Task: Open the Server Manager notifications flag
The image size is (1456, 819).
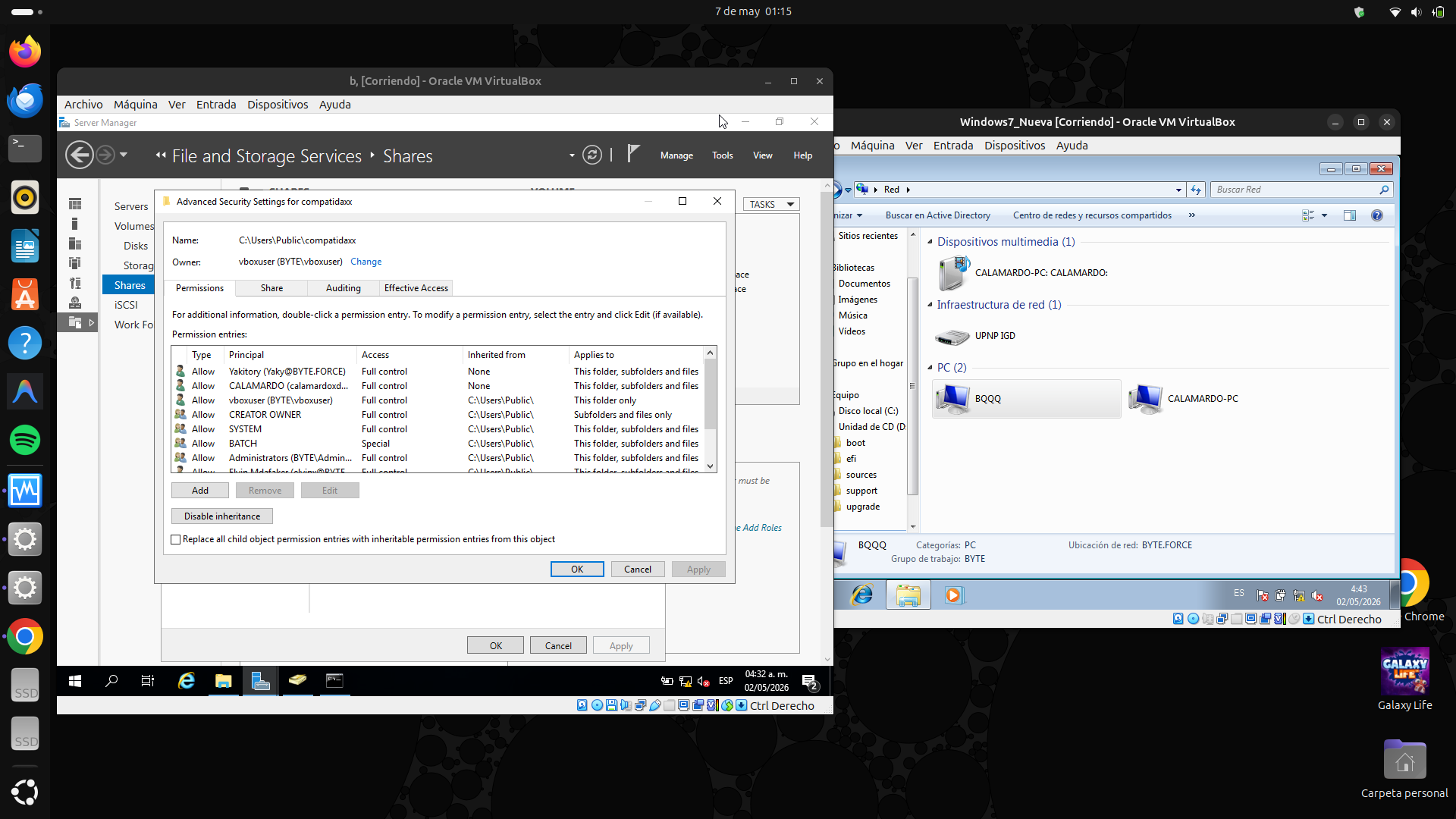Action: click(x=634, y=154)
